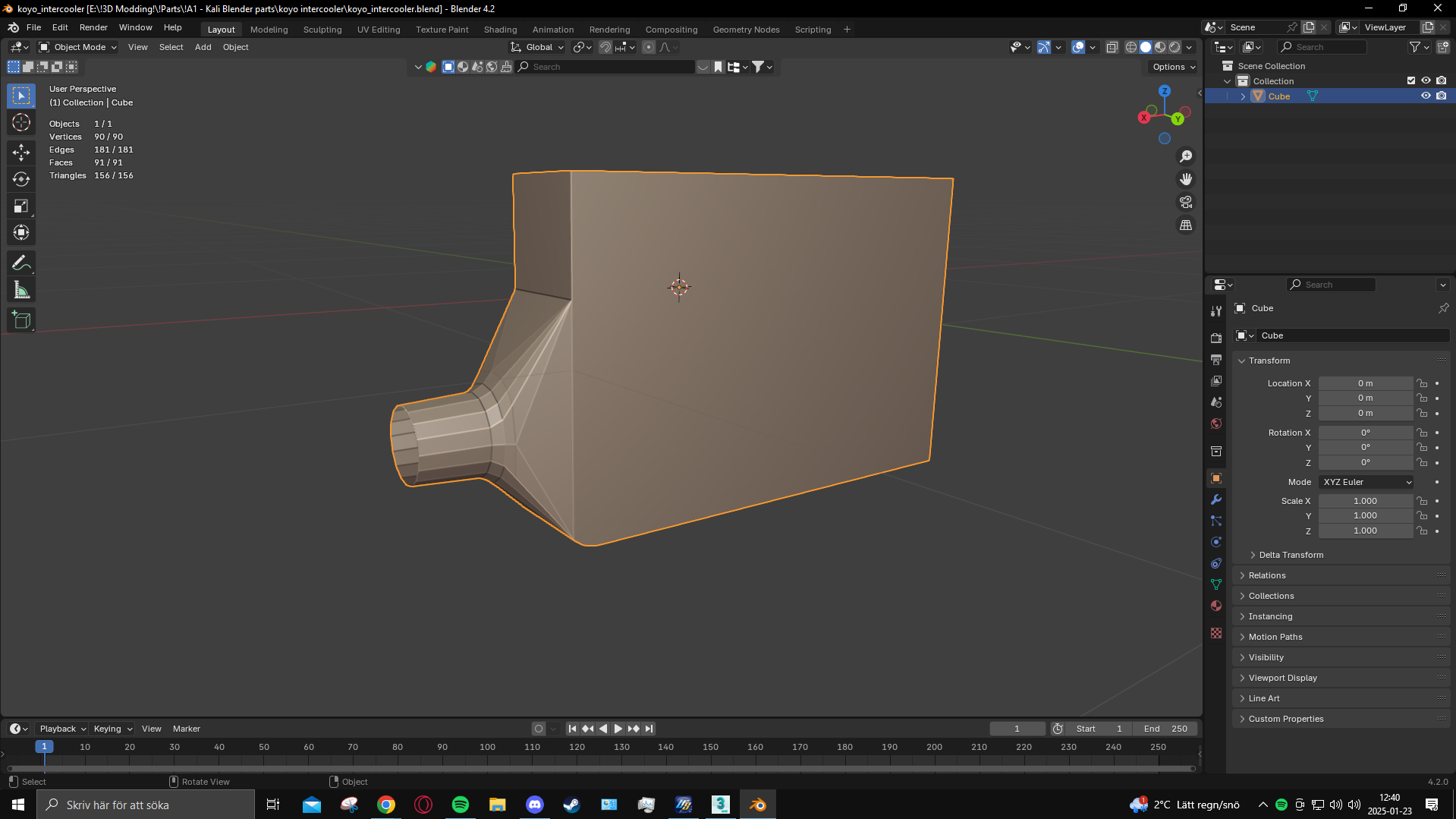Screen dimensions: 1456x819
Task: Activate the Annotate tool
Action: [21, 263]
